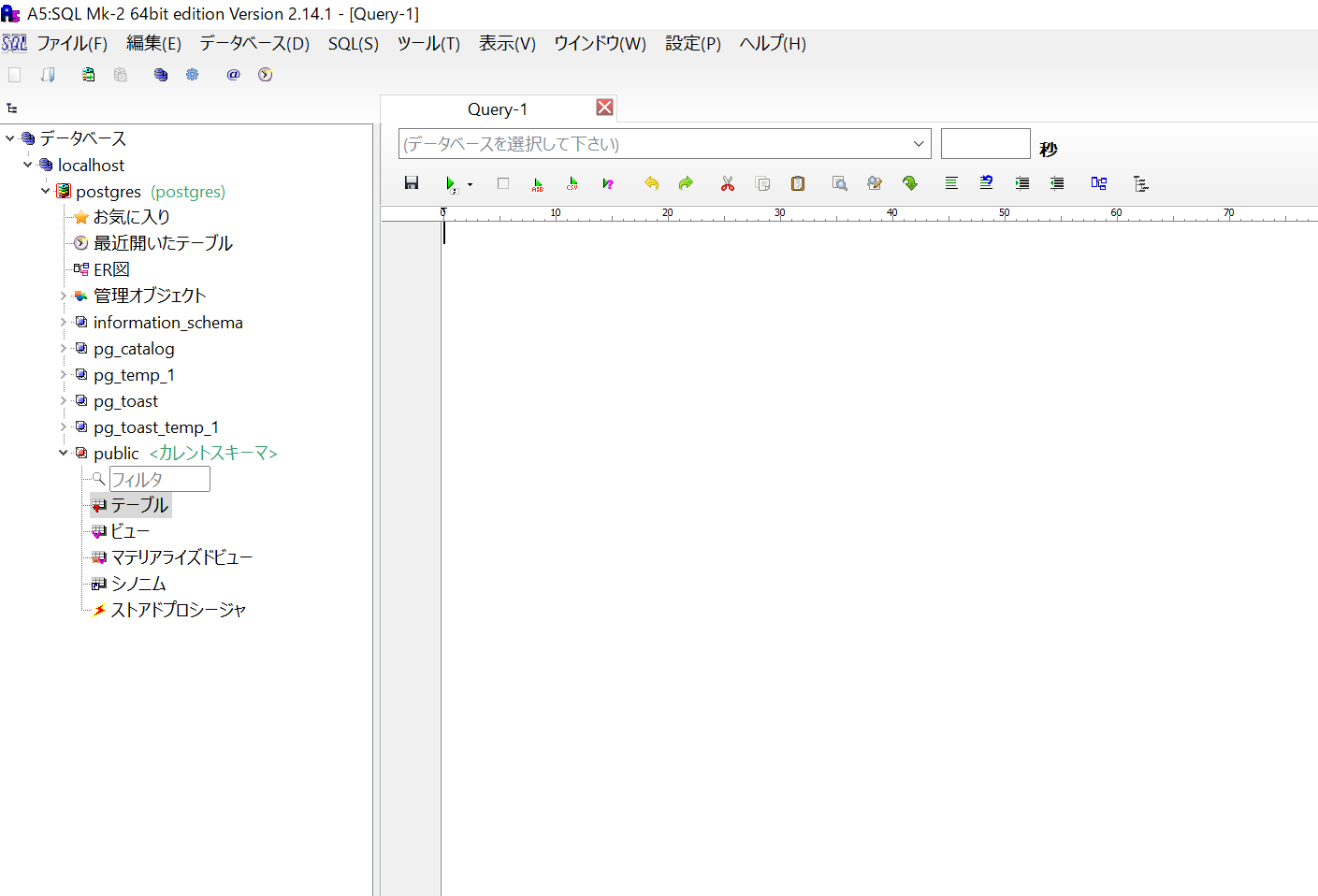Select the Query-1 tab

point(498,109)
